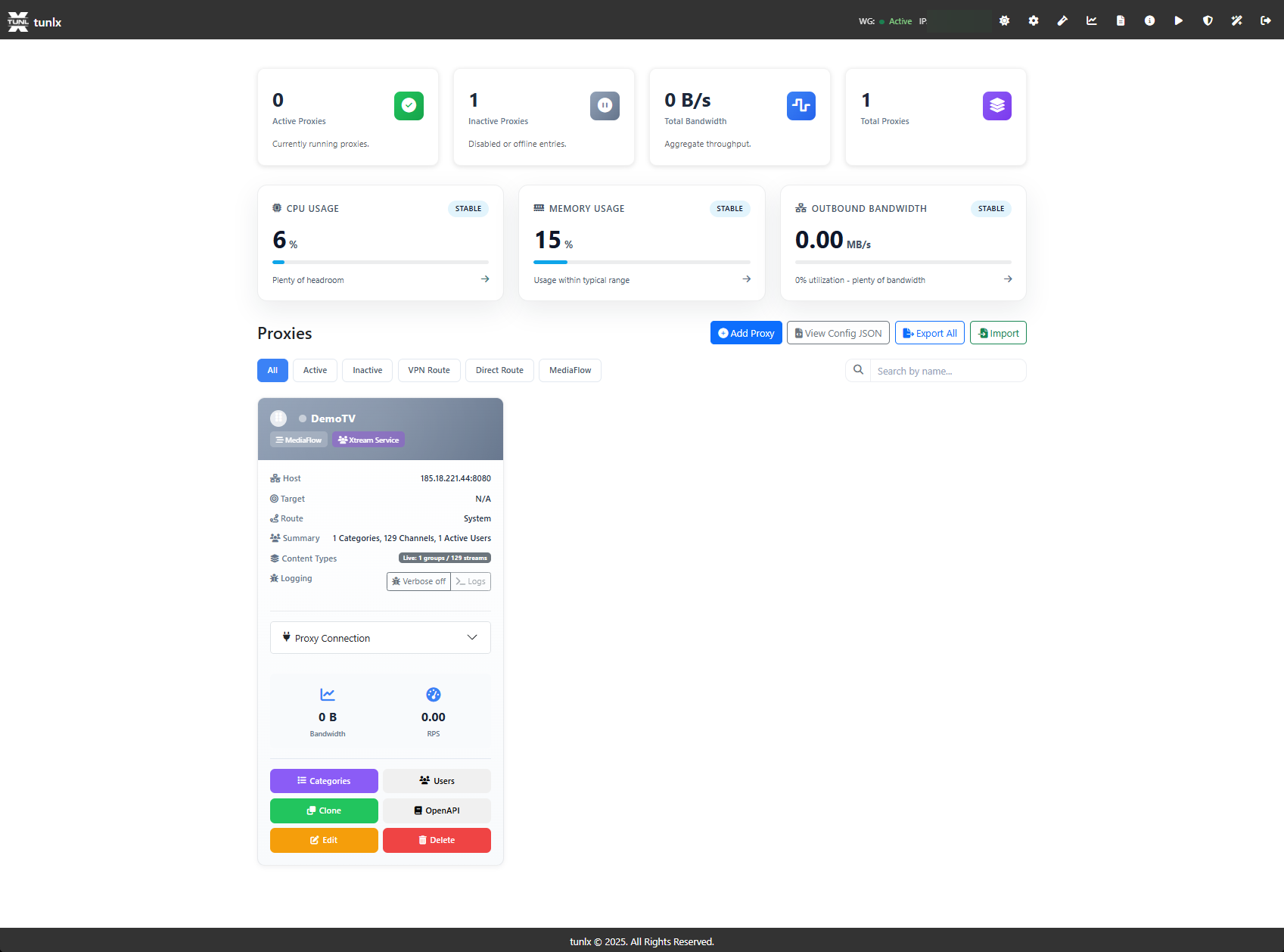Viewport: 1284px width, 952px height.
Task: Expand the Proxy Connection section
Action: (x=380, y=637)
